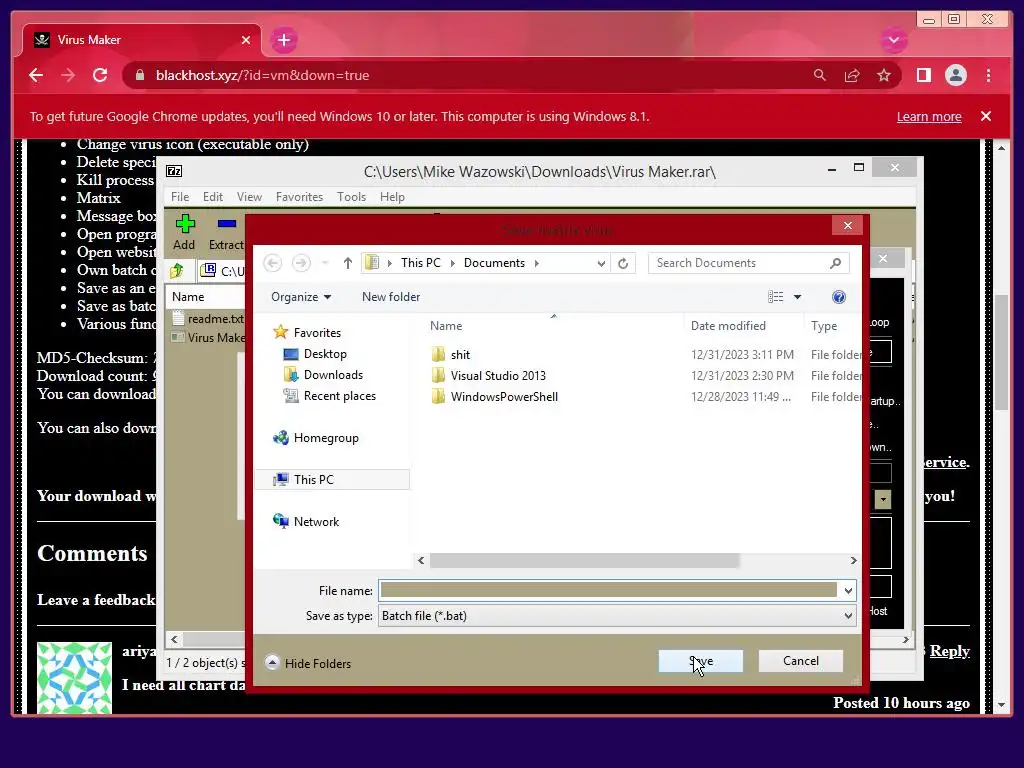Open the File menu in 7-Zip

click(180, 197)
